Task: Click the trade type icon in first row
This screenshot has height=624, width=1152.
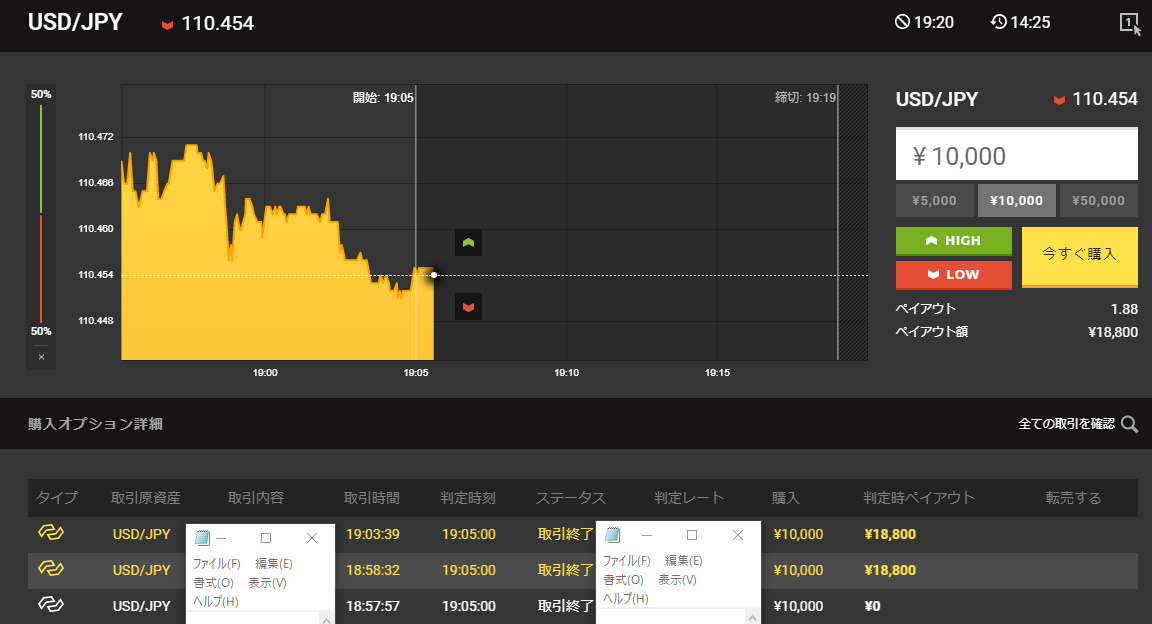Action: [x=51, y=534]
